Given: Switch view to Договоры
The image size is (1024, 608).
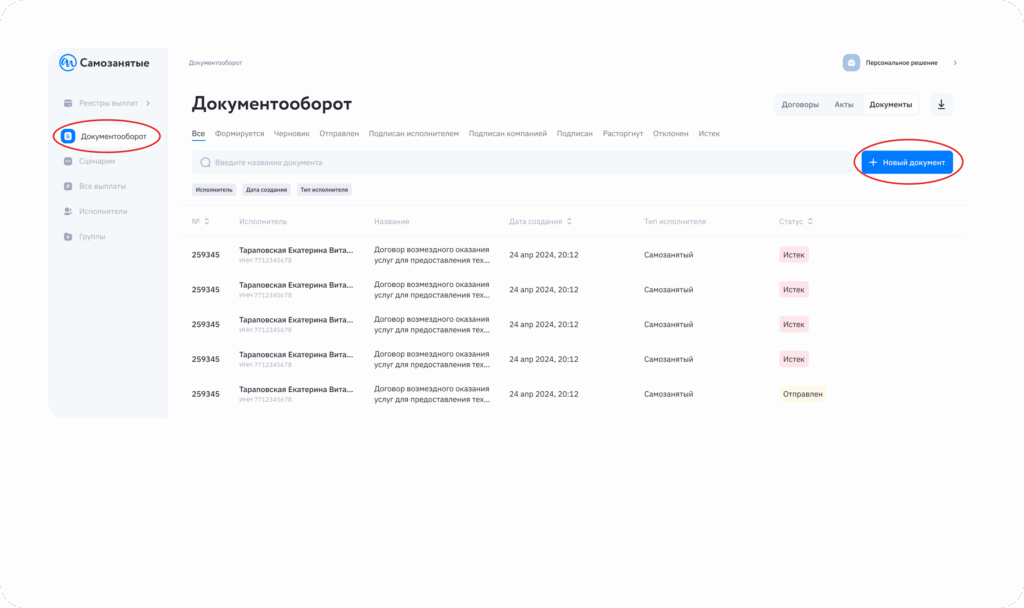Looking at the screenshot, I should (800, 105).
